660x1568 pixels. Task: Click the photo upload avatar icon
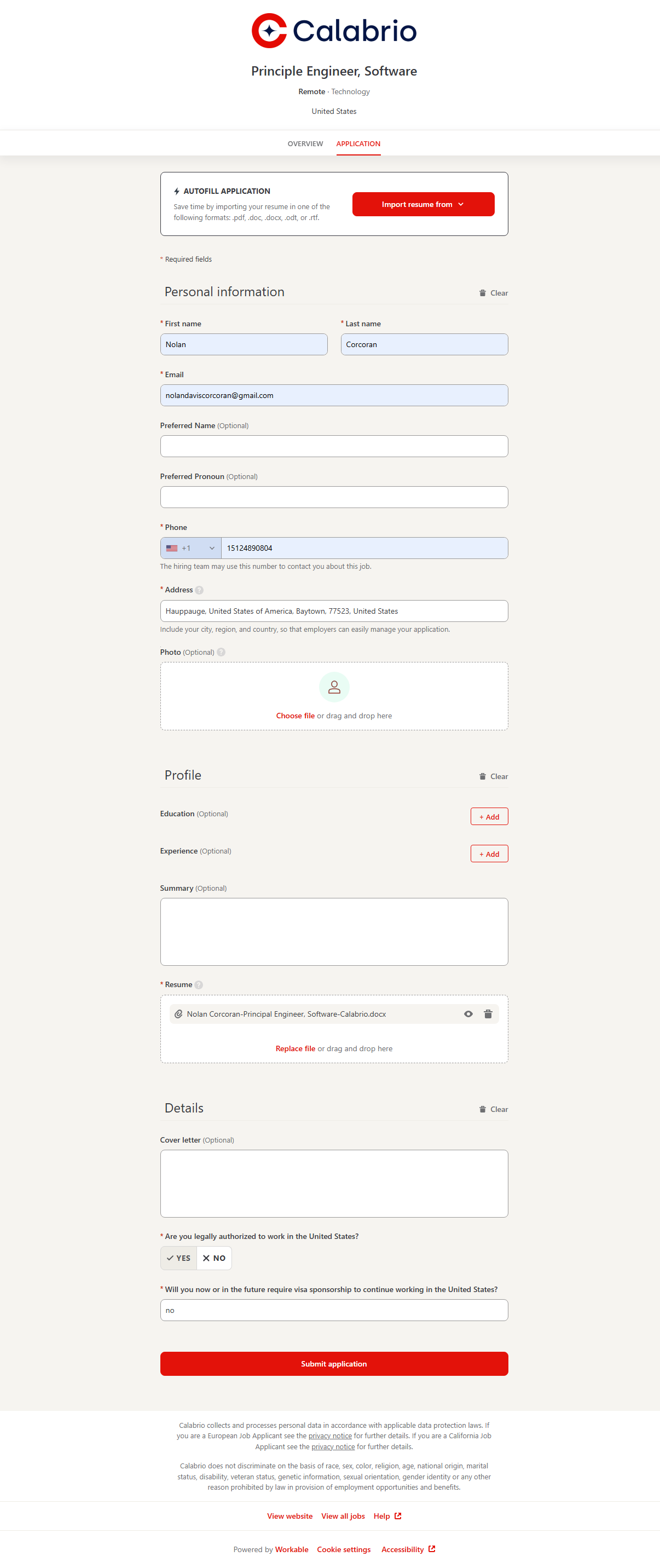pyautogui.click(x=334, y=687)
